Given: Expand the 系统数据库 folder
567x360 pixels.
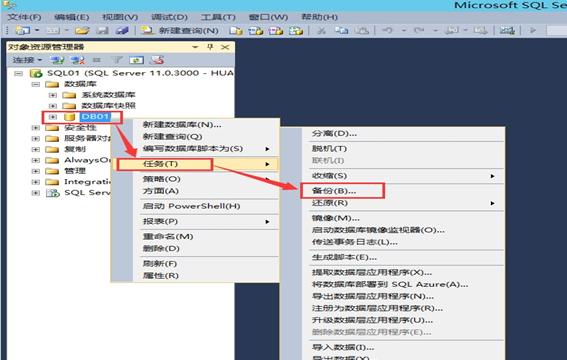Looking at the screenshot, I should (53, 95).
